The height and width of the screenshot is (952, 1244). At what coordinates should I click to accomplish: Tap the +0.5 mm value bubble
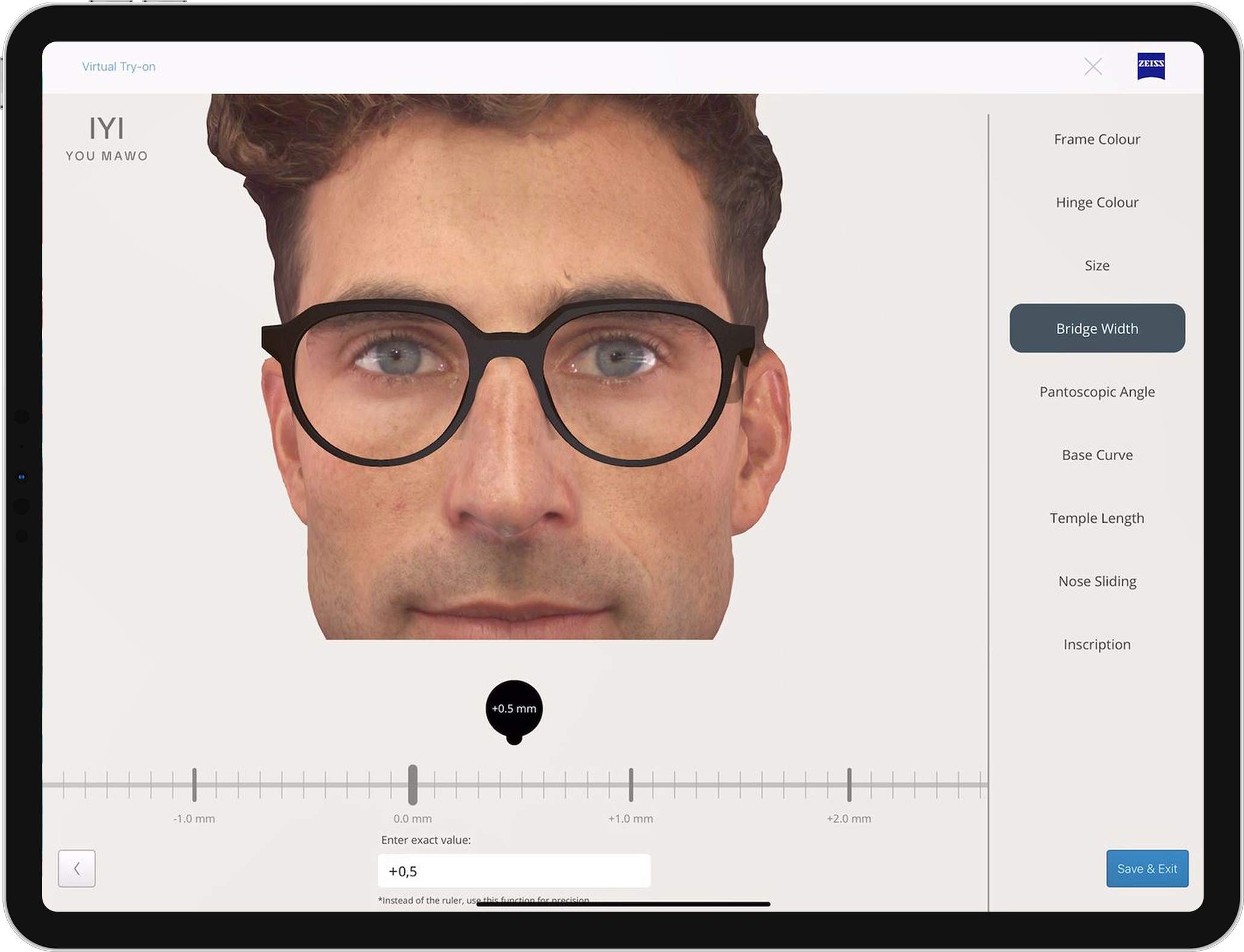pos(514,708)
